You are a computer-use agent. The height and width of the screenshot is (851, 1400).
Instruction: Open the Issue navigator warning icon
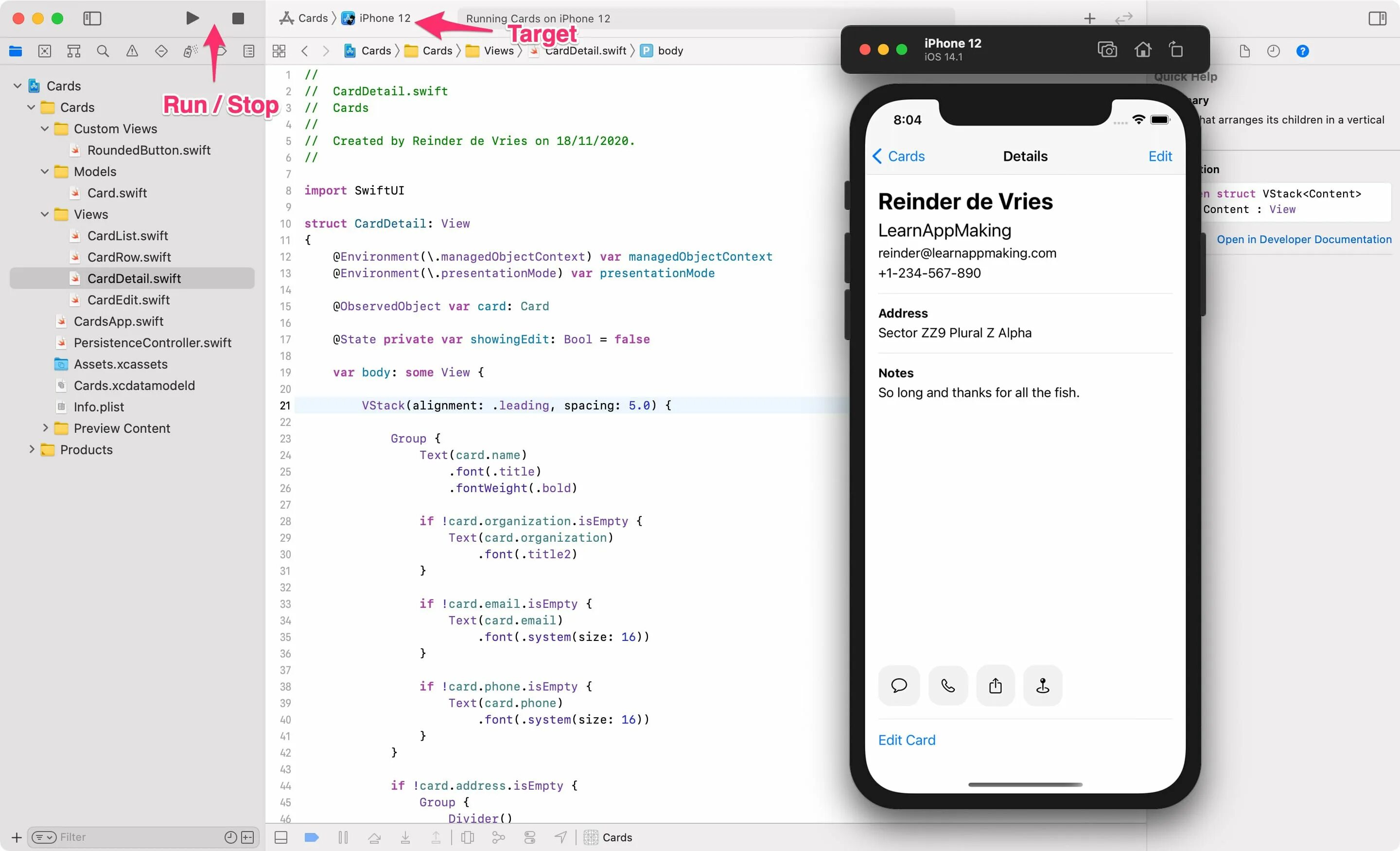coord(132,51)
